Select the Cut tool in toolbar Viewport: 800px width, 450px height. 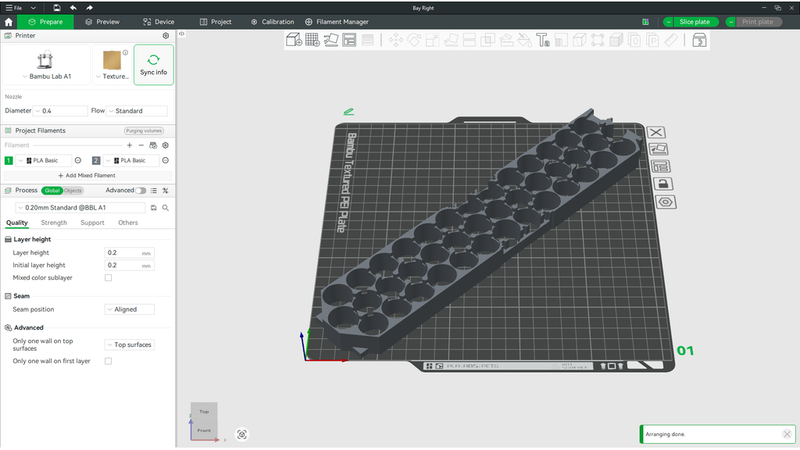[x=469, y=40]
